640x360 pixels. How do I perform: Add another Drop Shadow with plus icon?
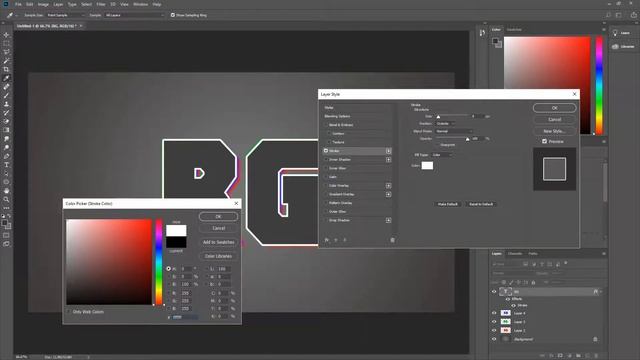click(x=388, y=220)
